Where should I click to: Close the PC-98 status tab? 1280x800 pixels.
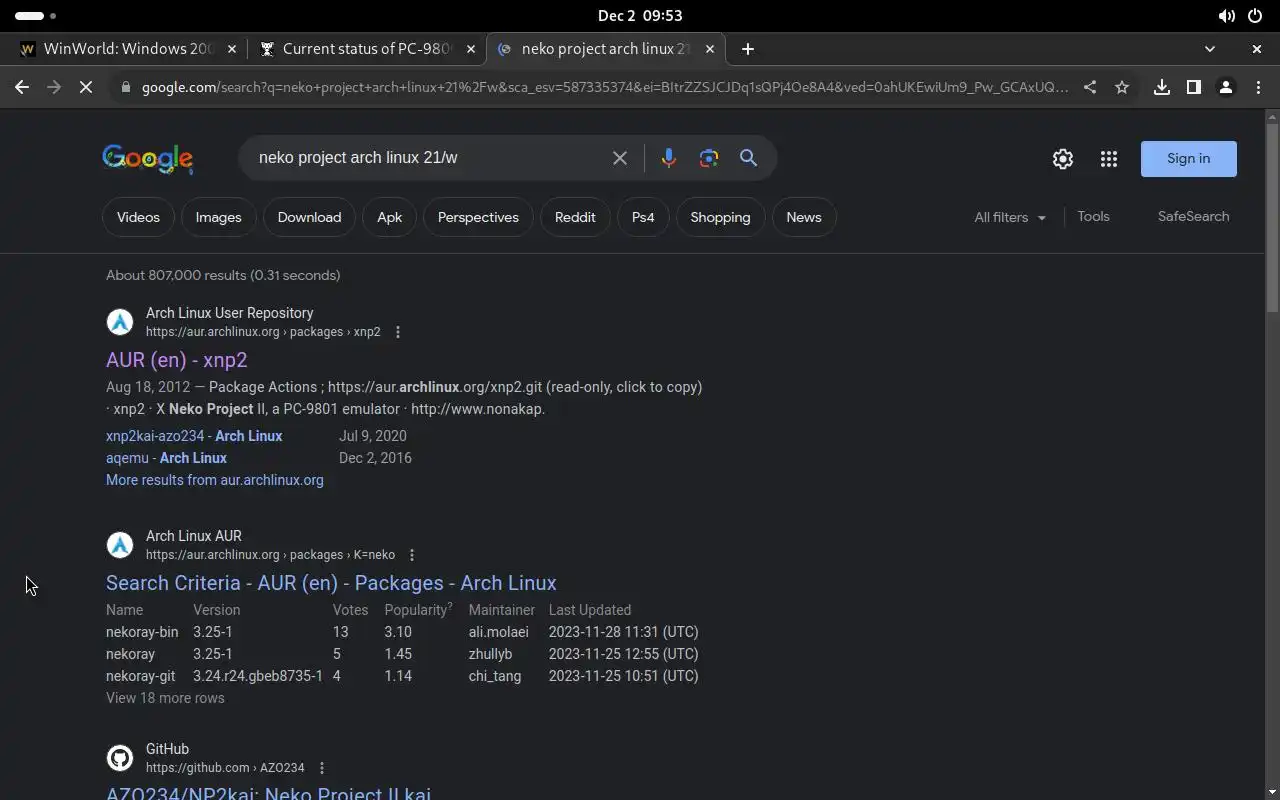pos(471,48)
